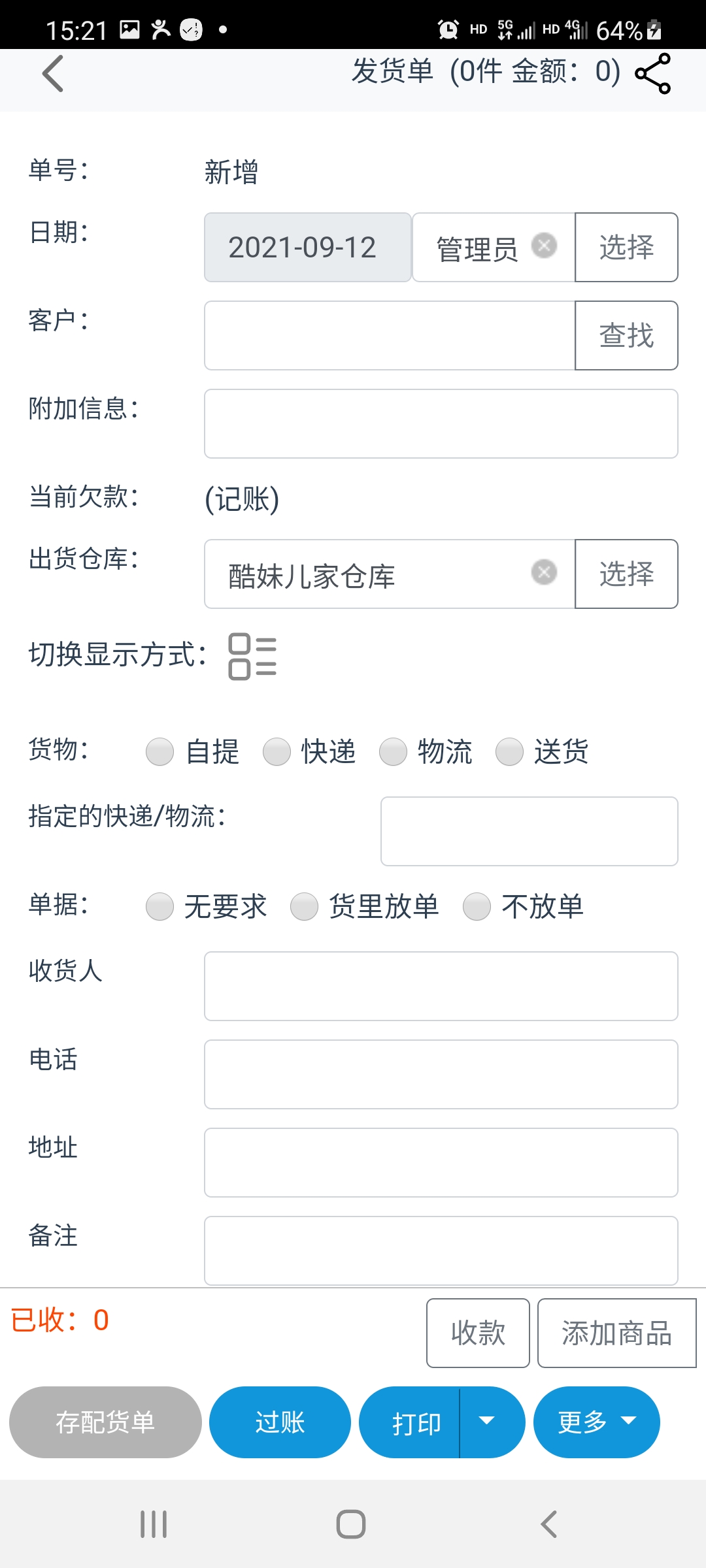Tap the back arrow in header
Screen dimensions: 706x1568
53,73
